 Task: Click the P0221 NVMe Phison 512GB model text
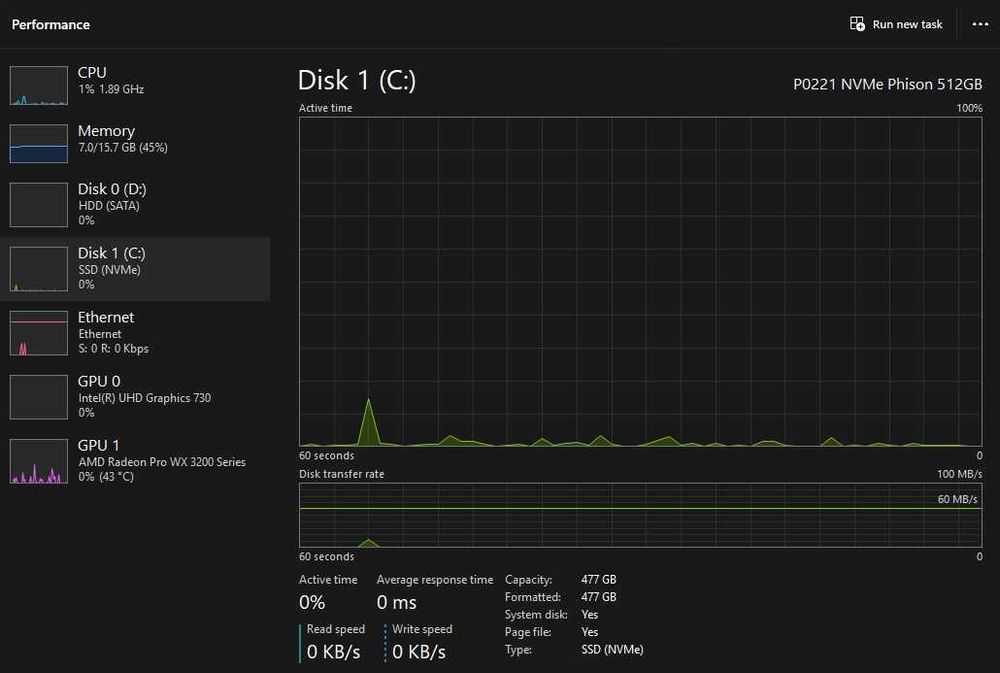[x=887, y=84]
